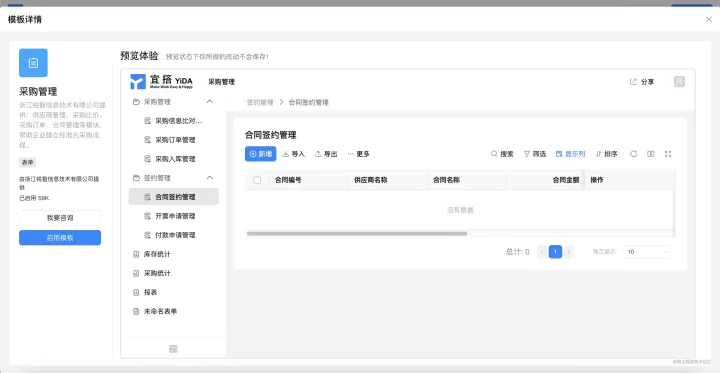Viewport: 720px width, 373px height.
Task: Open 付款申请管理 in sidebar
Action: tap(174, 235)
